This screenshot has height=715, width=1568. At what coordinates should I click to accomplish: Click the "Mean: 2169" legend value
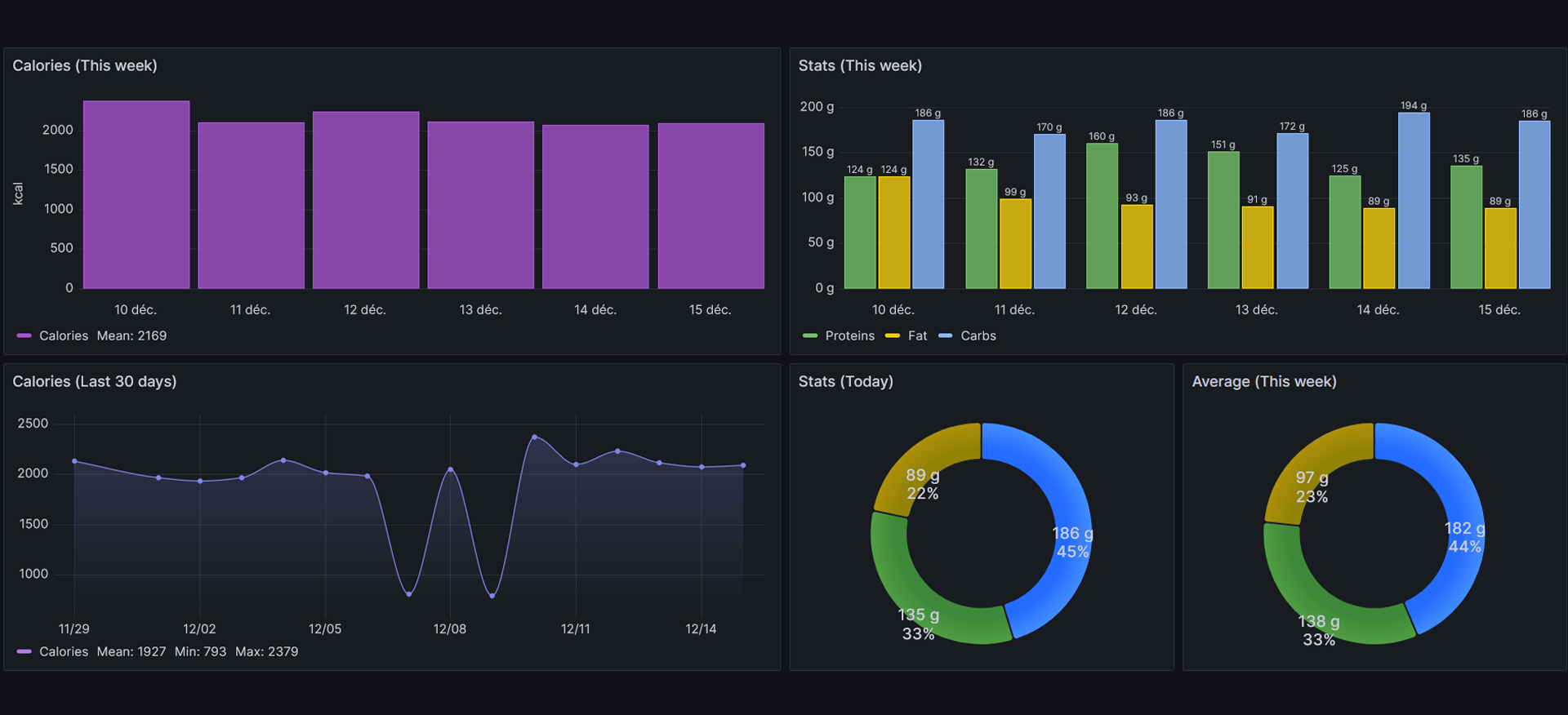click(x=131, y=336)
